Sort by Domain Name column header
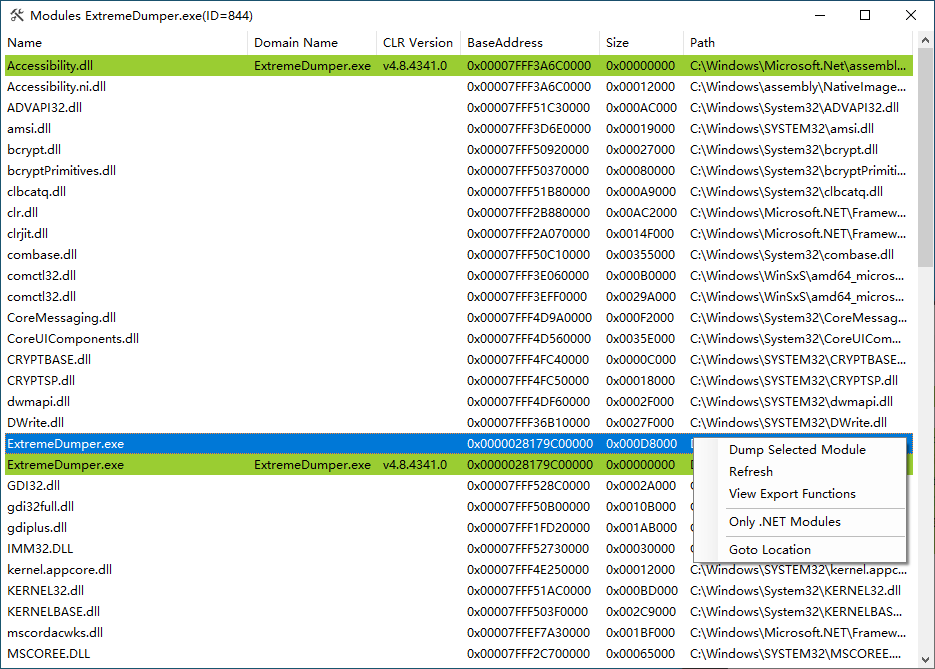935x669 pixels. click(312, 42)
